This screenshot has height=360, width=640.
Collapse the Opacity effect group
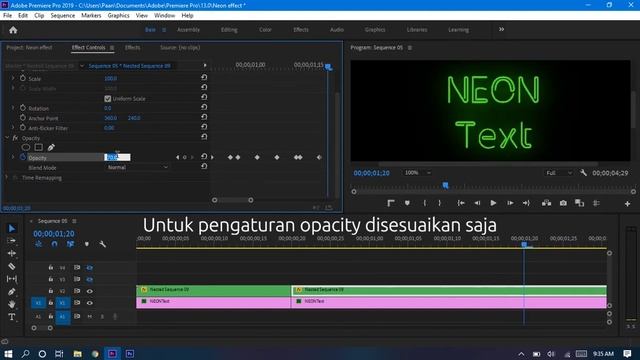point(7,138)
